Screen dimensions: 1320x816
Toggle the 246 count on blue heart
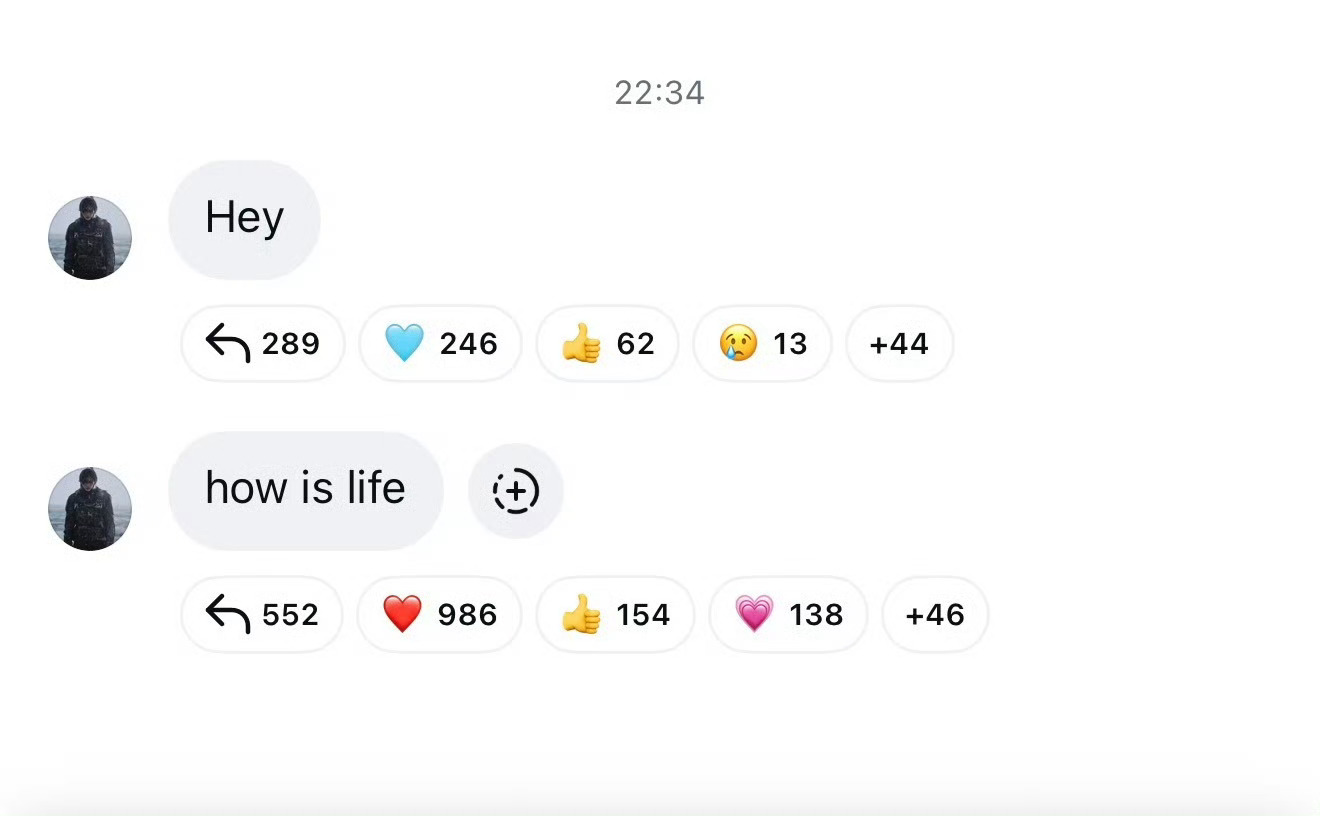[x=469, y=344]
